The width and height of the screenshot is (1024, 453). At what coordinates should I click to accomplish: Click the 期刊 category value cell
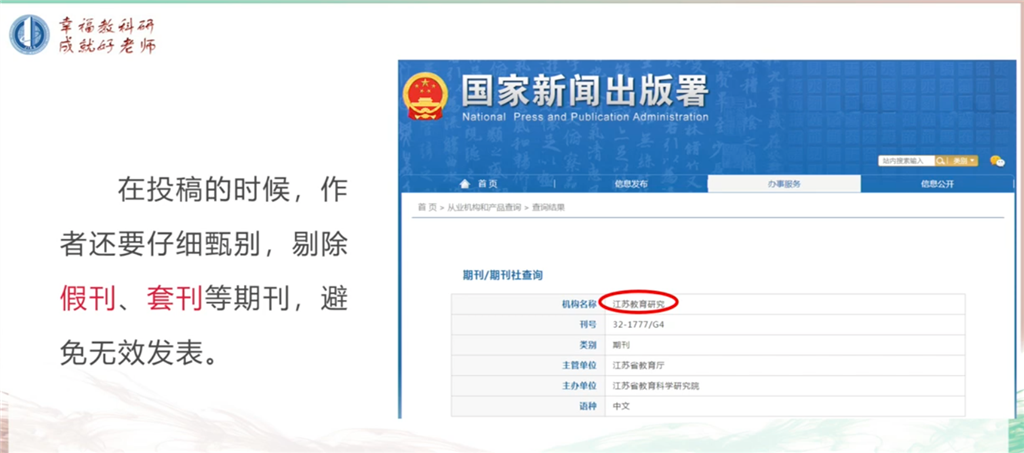[785, 345]
